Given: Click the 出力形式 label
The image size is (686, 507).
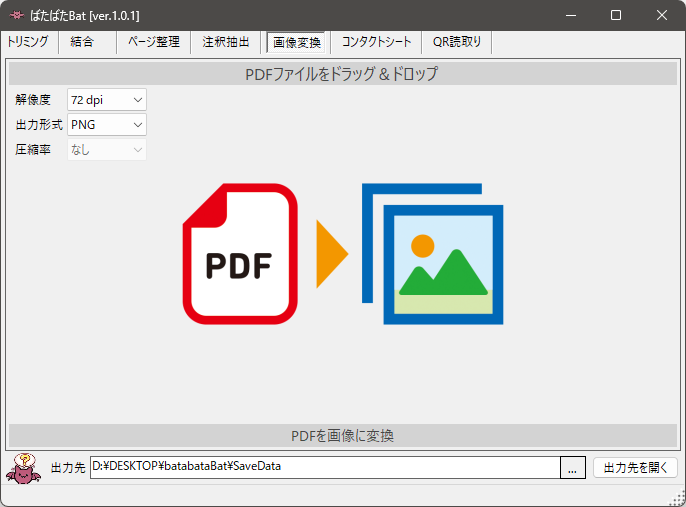Looking at the screenshot, I should 39,125.
